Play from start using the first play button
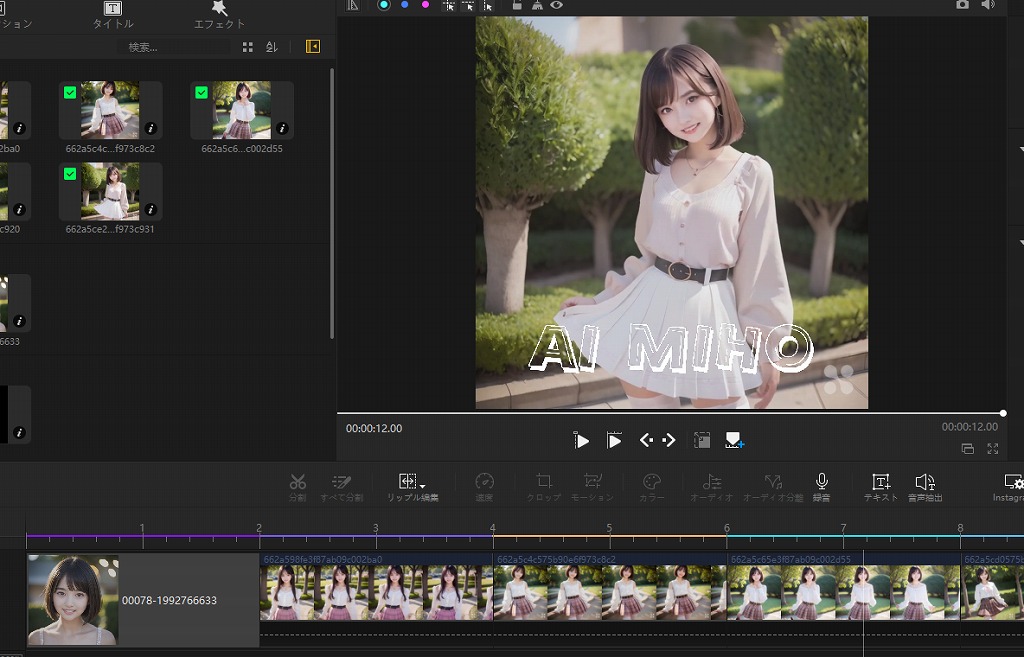Image resolution: width=1024 pixels, height=657 pixels. [x=581, y=441]
